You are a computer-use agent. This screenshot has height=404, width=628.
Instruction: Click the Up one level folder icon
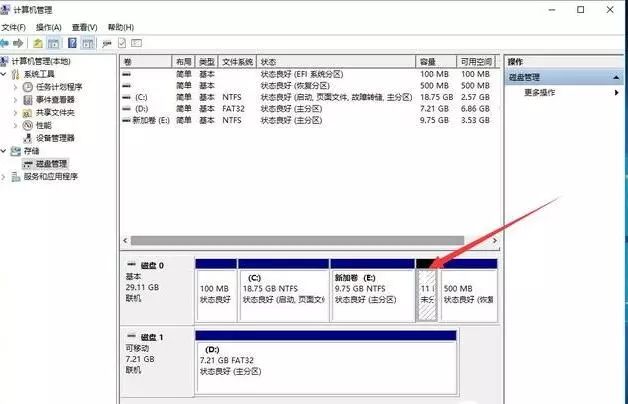[38, 43]
